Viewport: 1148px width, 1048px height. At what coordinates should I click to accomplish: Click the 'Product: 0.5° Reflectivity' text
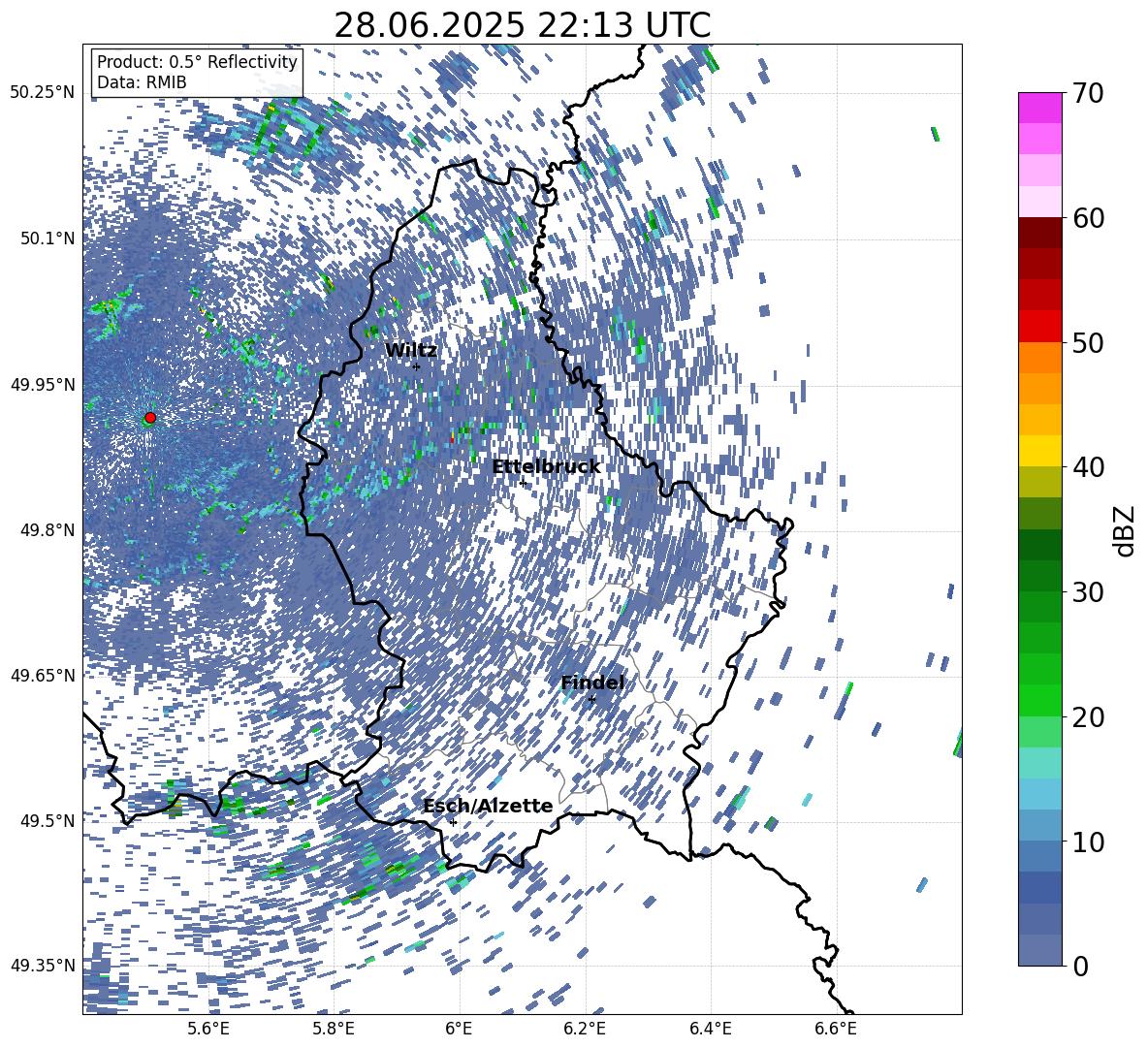pyautogui.click(x=197, y=62)
